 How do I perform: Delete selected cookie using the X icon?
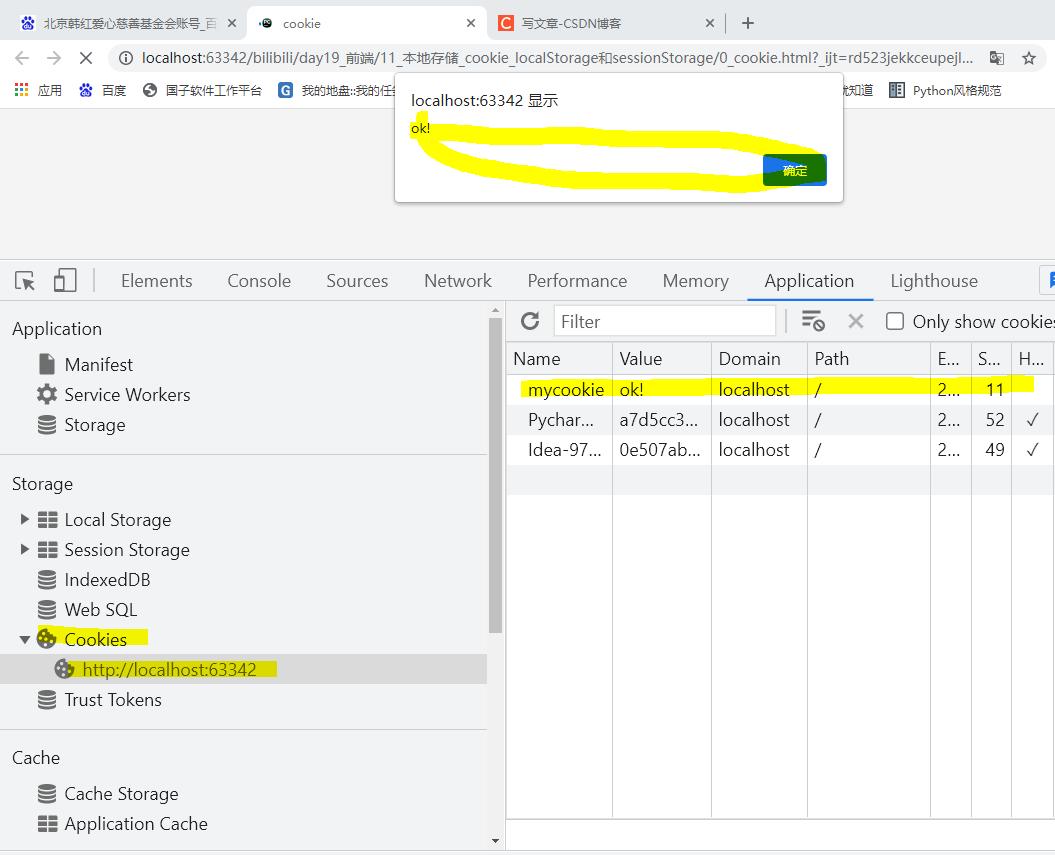855,321
